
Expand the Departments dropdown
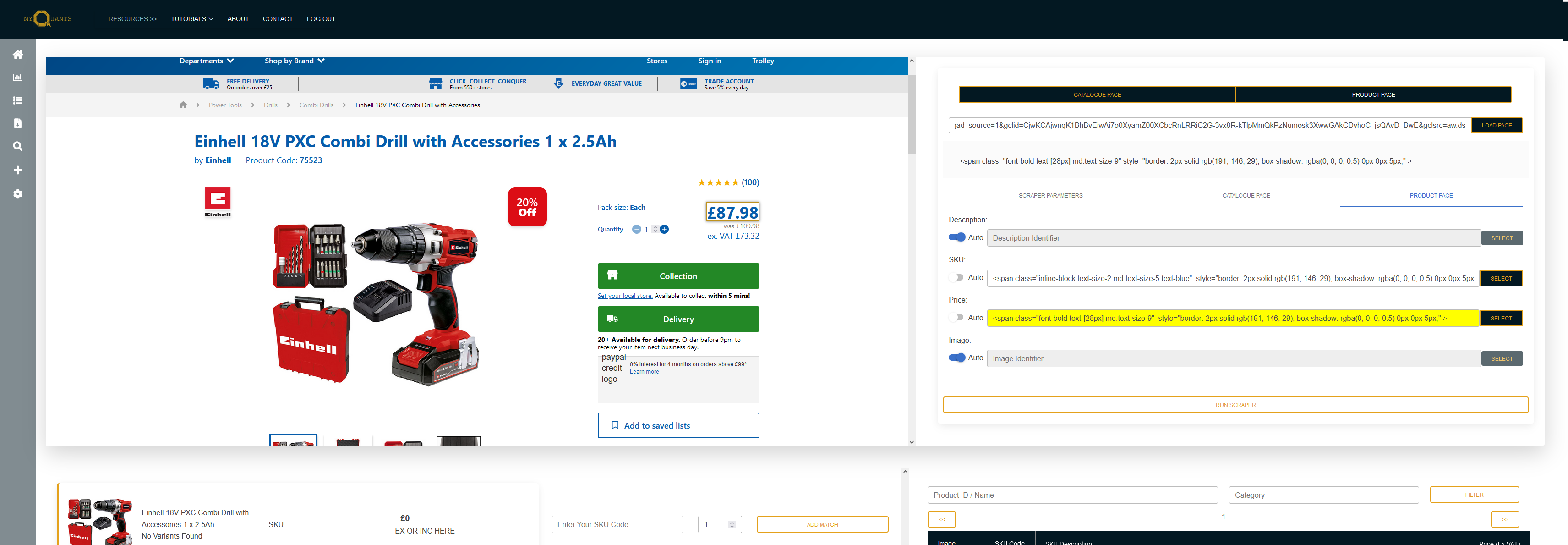click(206, 61)
